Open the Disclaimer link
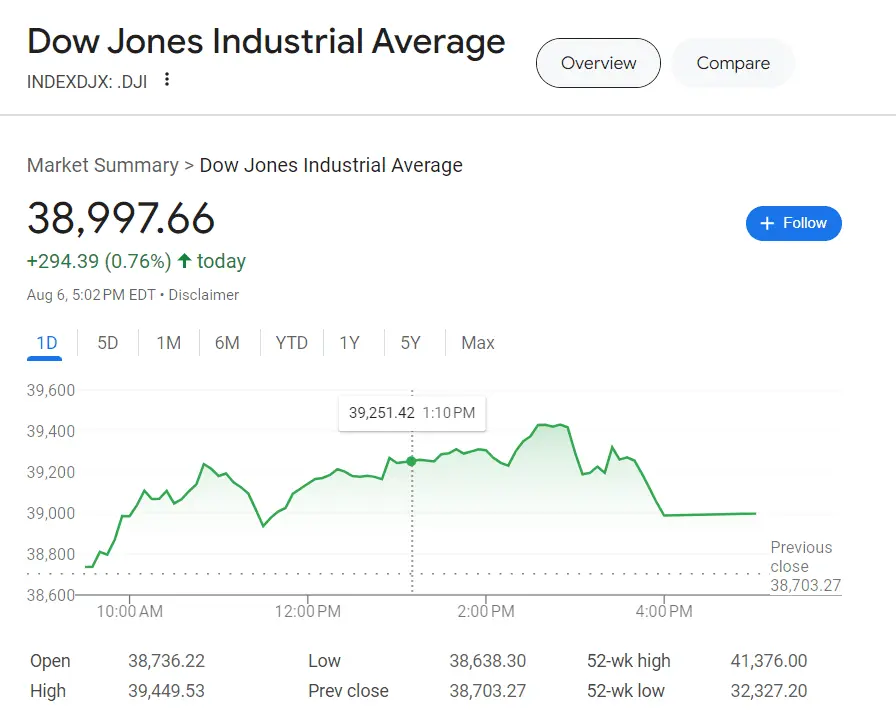Viewport: 896px width, 720px height. coord(204,295)
